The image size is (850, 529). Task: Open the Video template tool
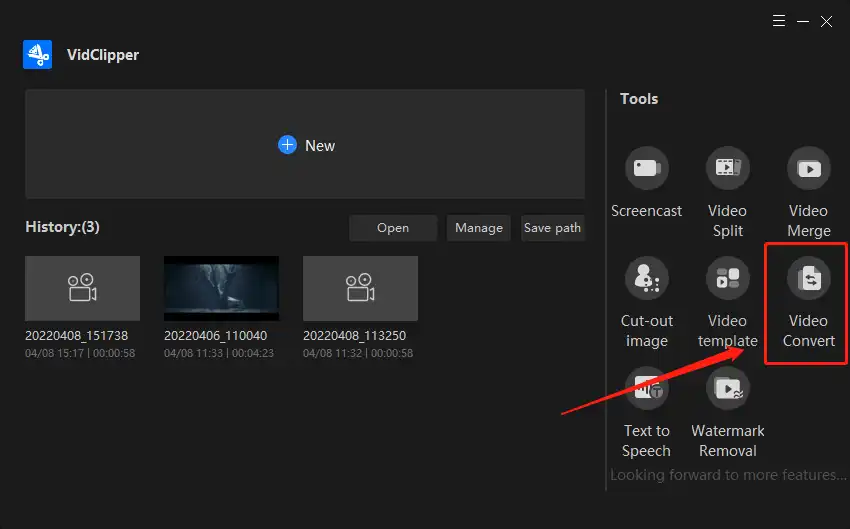727,278
